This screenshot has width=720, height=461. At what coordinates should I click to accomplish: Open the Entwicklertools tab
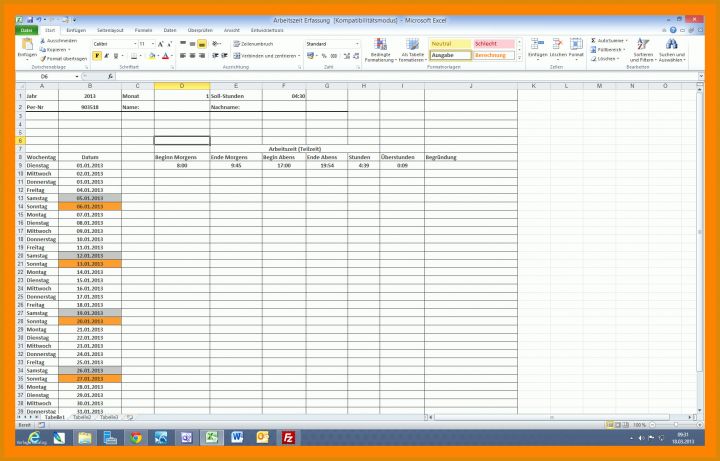pos(267,30)
